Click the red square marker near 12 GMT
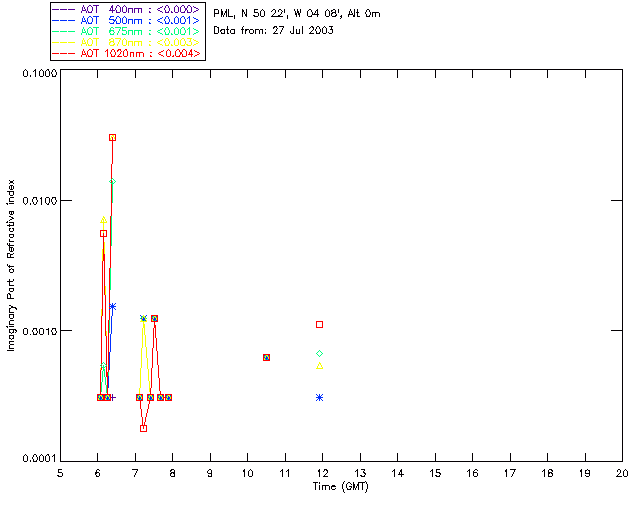The width and height of the screenshot is (640, 512). tap(320, 325)
